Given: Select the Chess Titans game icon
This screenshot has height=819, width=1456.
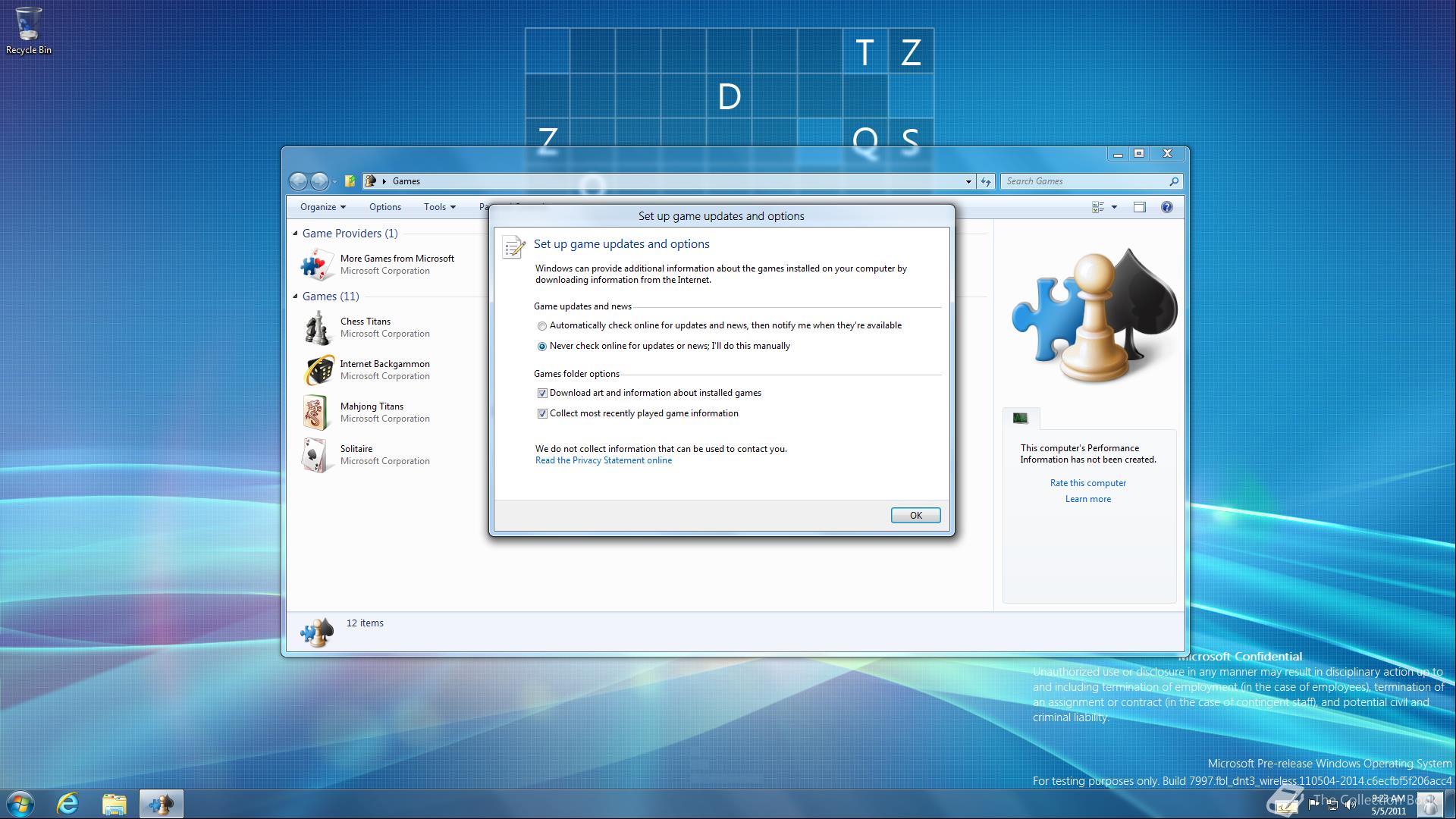Looking at the screenshot, I should pyautogui.click(x=317, y=328).
